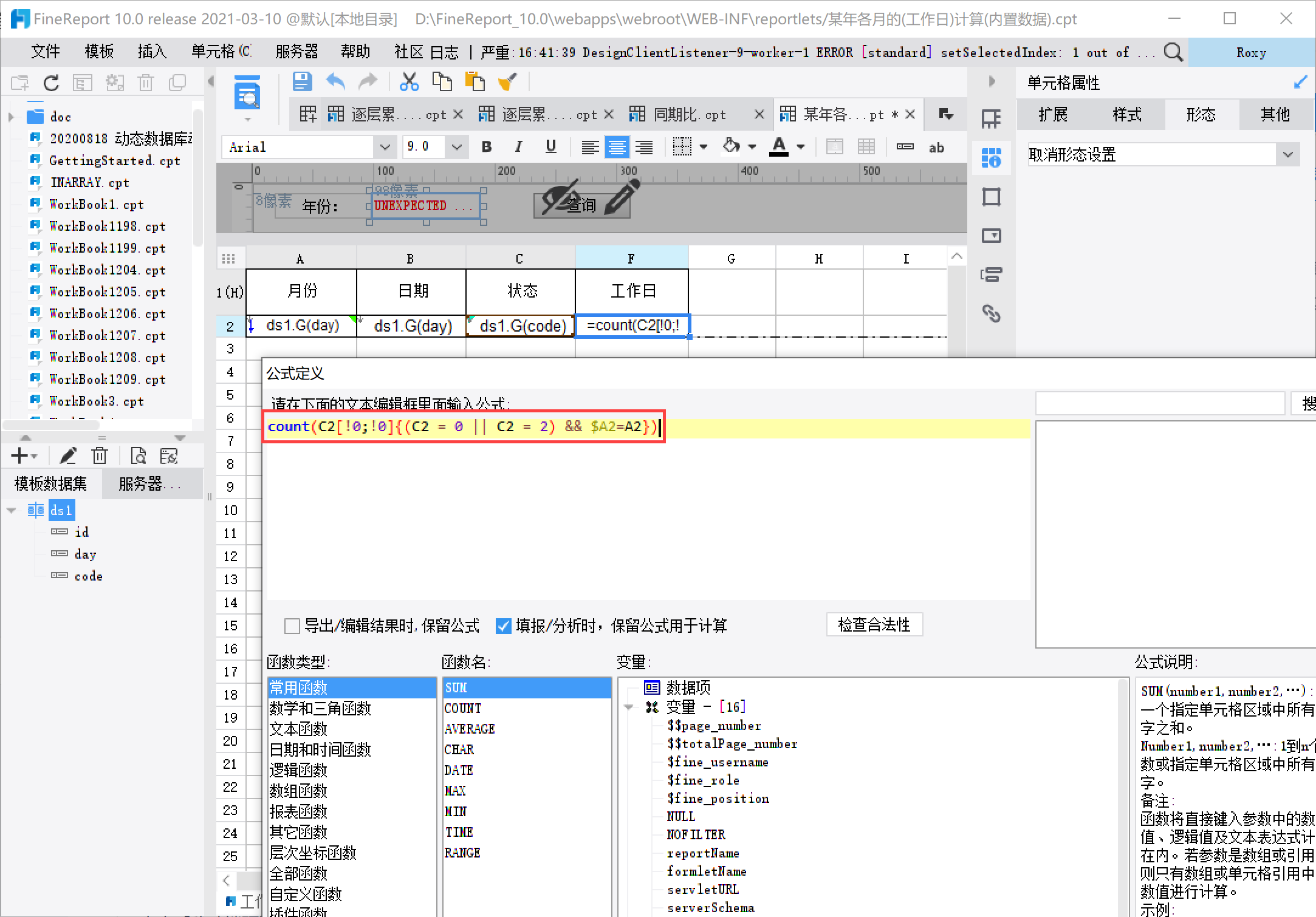The width and height of the screenshot is (1316, 917).
Task: Open the hyperlink settings icon in sidebar
Action: (x=991, y=313)
